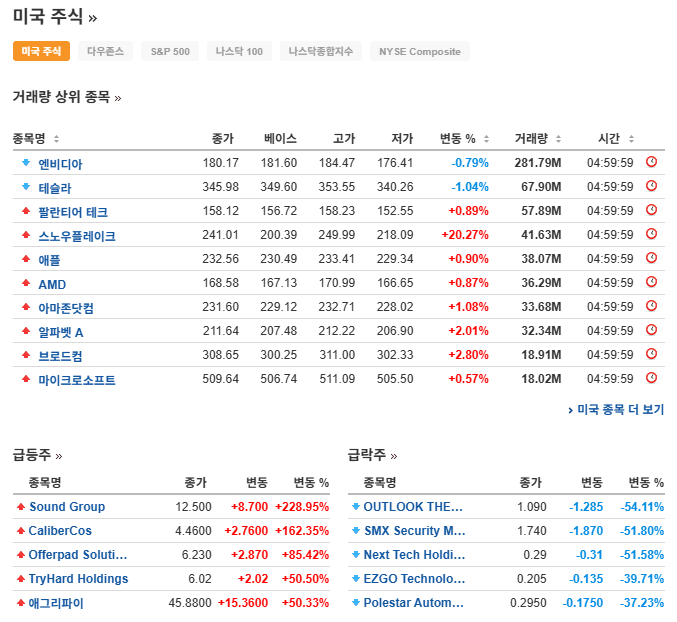The width and height of the screenshot is (677, 622).
Task: Open the 알파벳 A stock link
Action: [x=61, y=332]
